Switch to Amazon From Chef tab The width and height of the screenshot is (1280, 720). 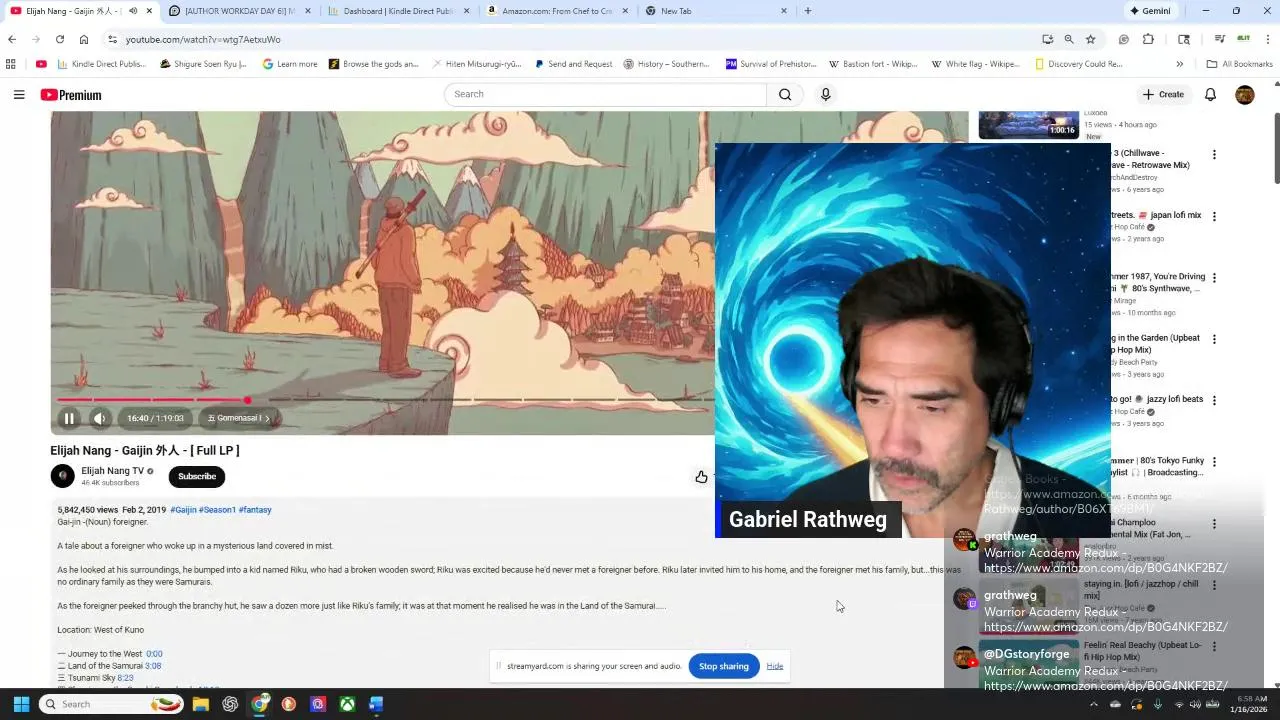(x=558, y=11)
